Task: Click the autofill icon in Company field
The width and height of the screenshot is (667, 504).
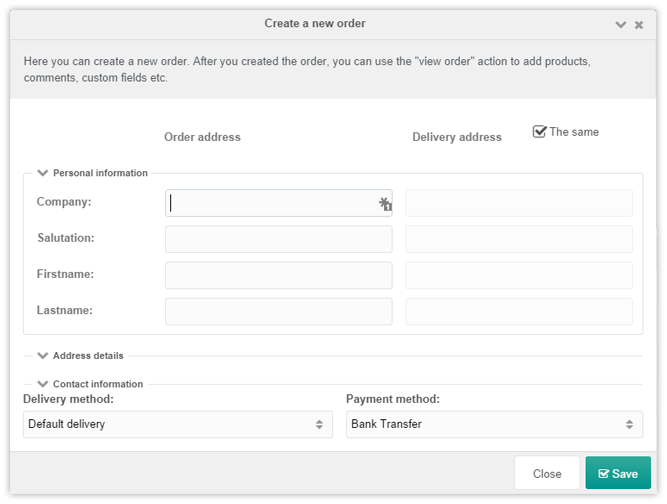Action: point(385,204)
